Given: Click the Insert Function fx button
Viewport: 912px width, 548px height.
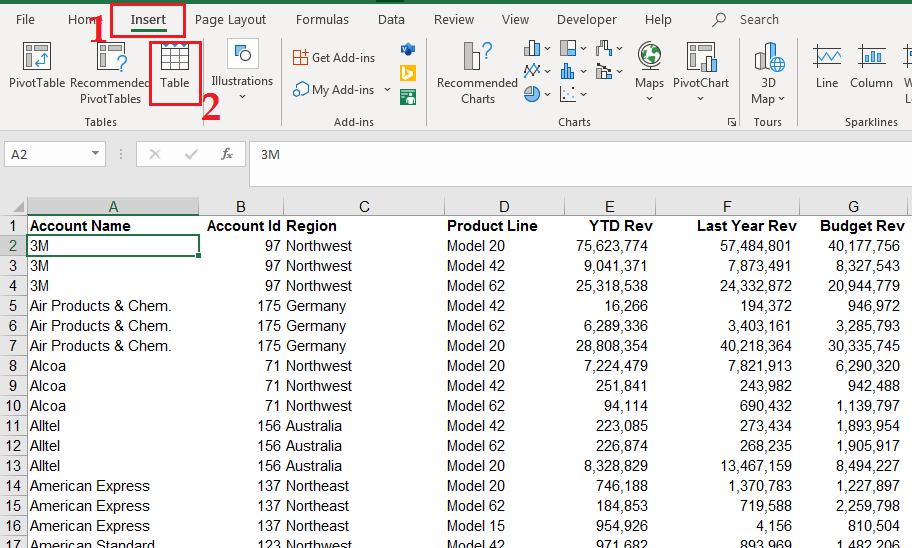Looking at the screenshot, I should click(x=227, y=154).
